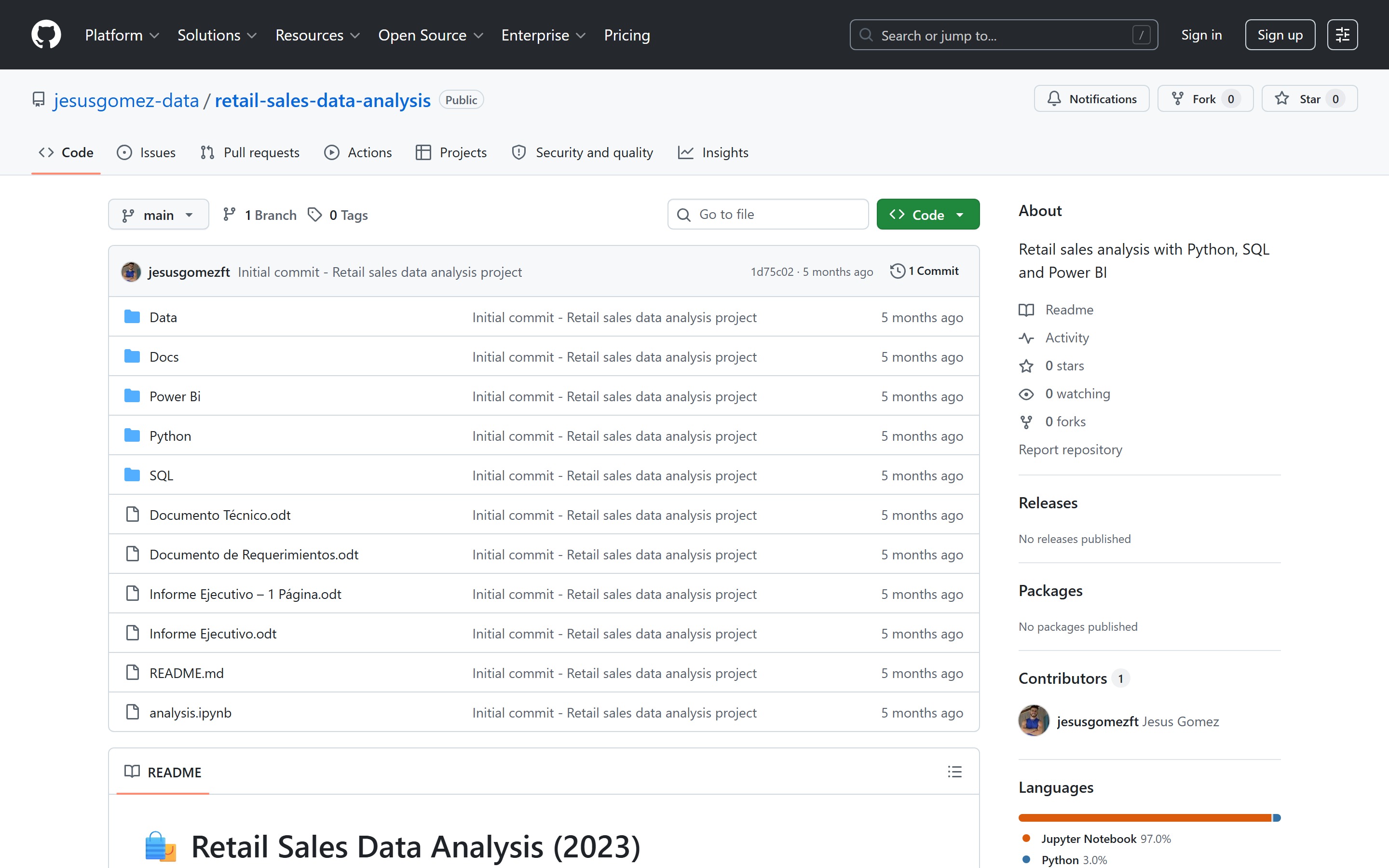Click file icon of README.md
This screenshot has height=868, width=1389.
click(x=133, y=672)
